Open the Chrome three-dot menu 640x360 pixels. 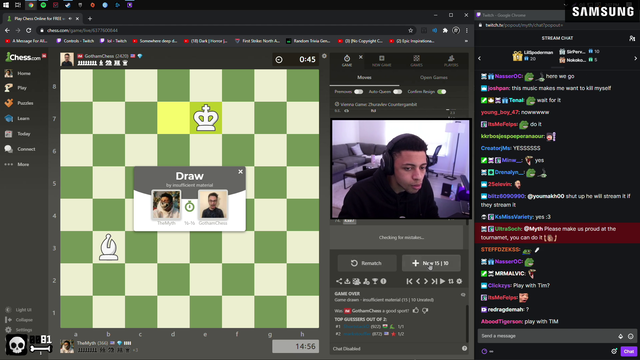point(467,30)
